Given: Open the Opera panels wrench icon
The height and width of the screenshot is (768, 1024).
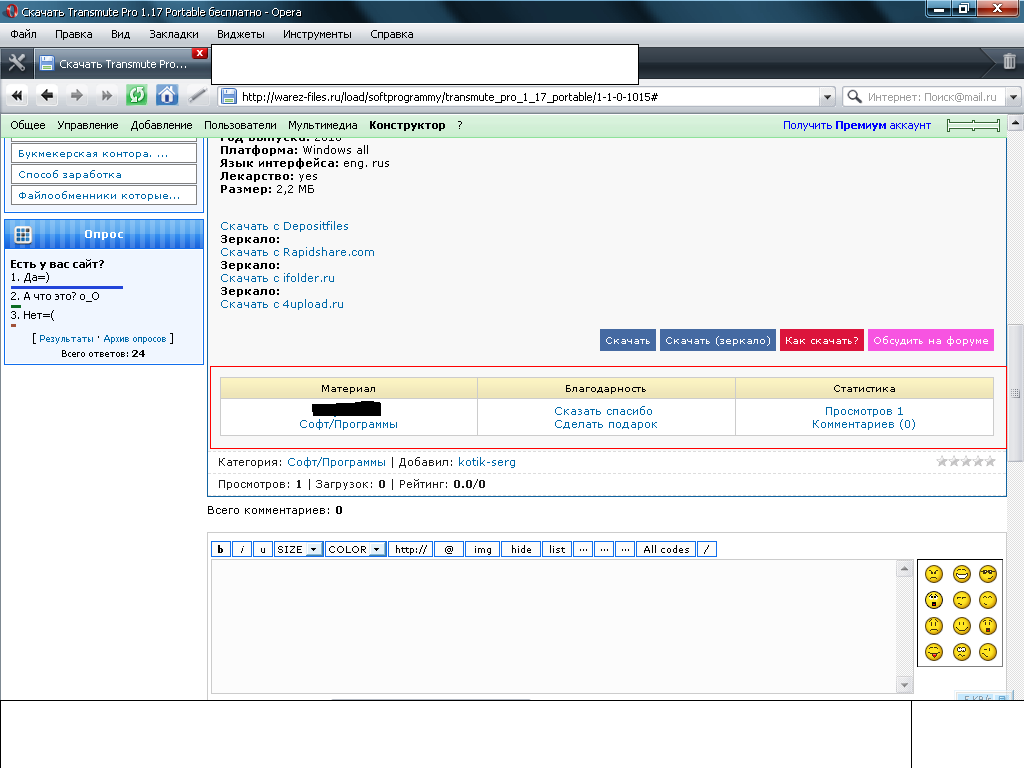Looking at the screenshot, I should (x=16, y=63).
